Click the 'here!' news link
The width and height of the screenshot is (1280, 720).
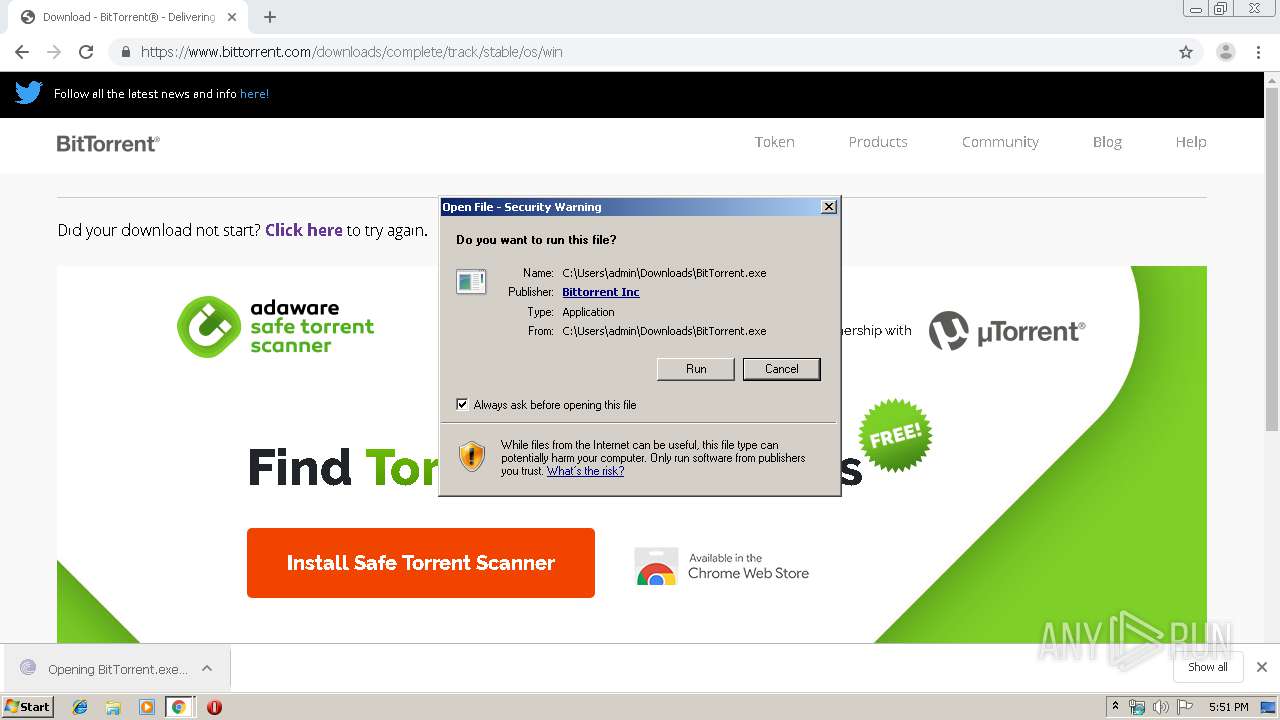click(254, 94)
